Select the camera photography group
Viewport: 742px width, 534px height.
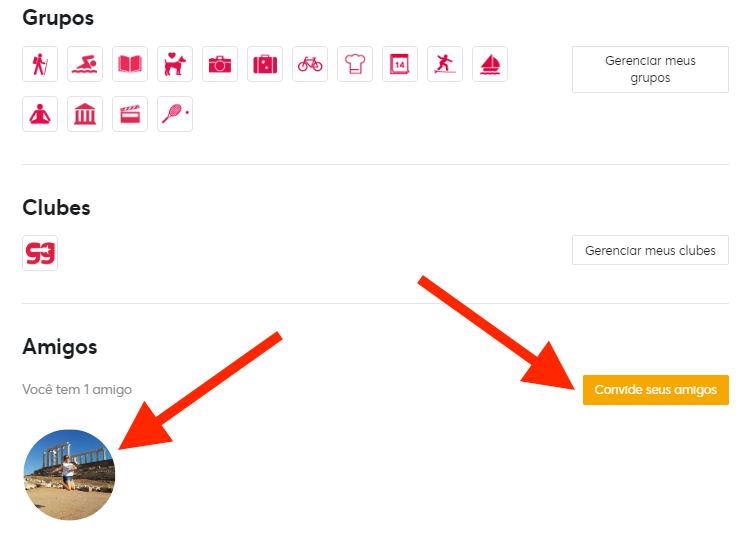tap(220, 64)
